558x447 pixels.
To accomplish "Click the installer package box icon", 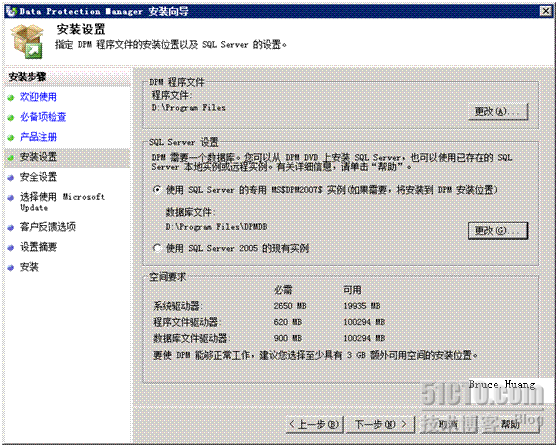I will click(x=27, y=41).
